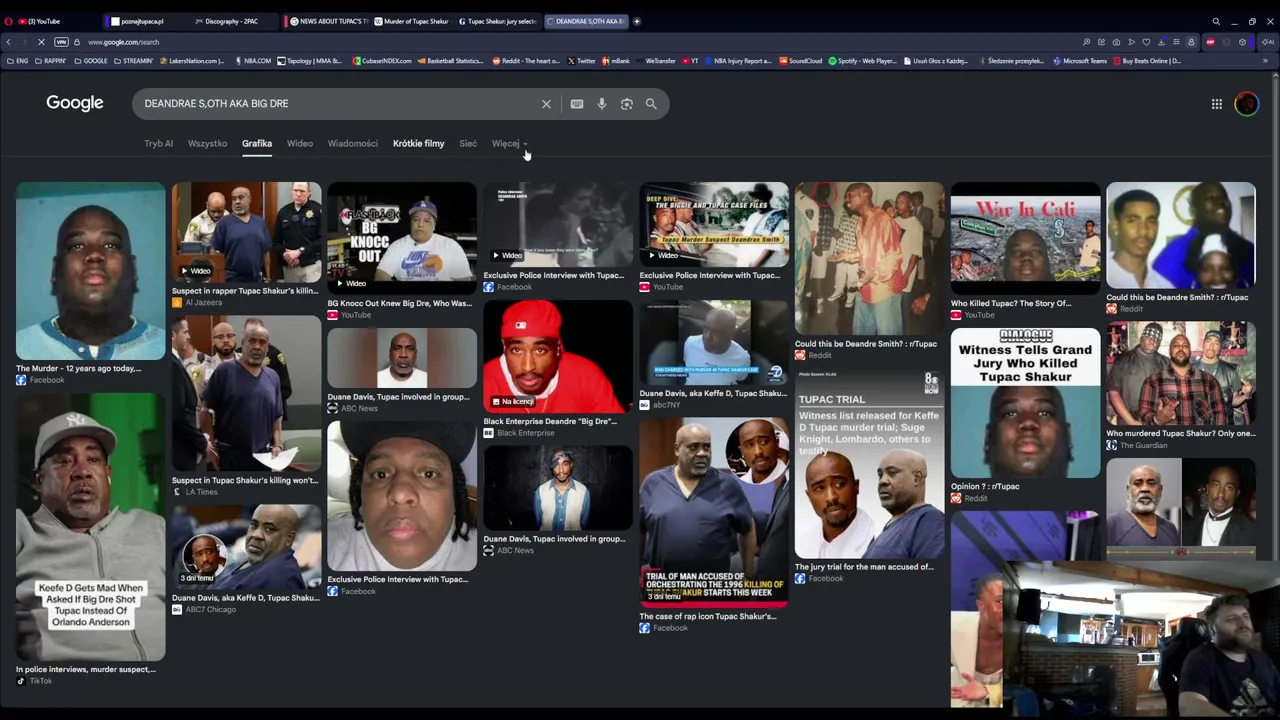This screenshot has height=720, width=1280.
Task: Open 'The case of rap icon Tupac Shakur's' result
Action: point(714,513)
